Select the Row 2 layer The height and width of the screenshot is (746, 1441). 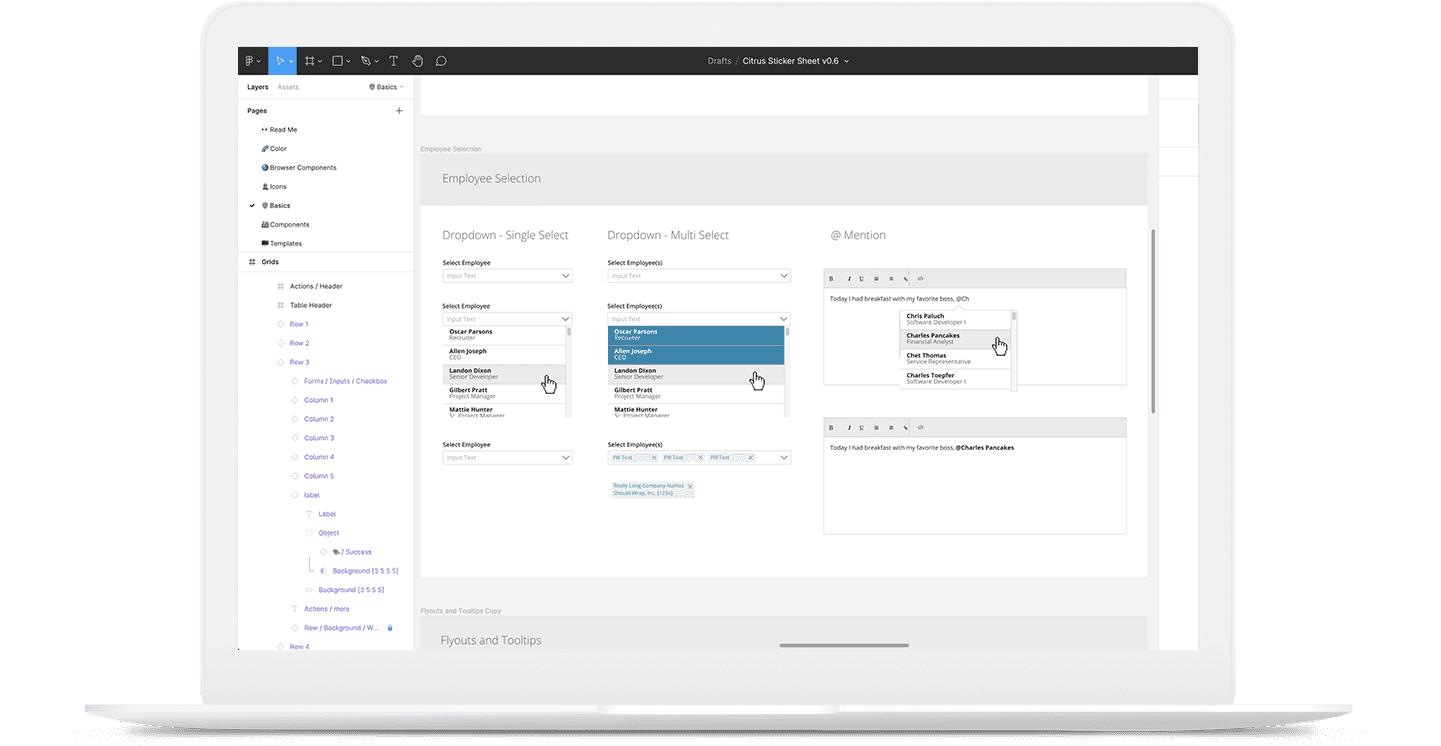tap(299, 344)
